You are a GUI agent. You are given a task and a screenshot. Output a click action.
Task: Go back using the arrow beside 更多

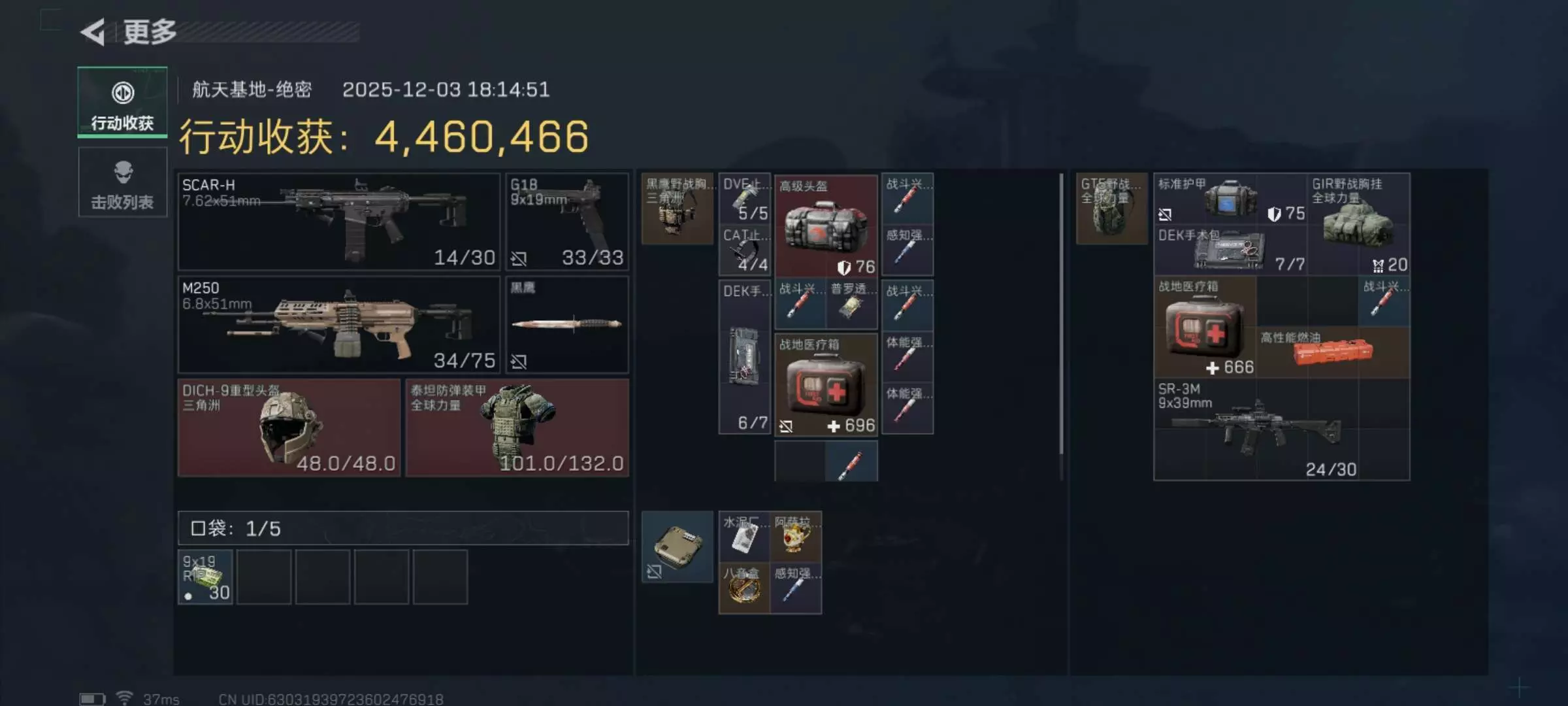coord(93,32)
